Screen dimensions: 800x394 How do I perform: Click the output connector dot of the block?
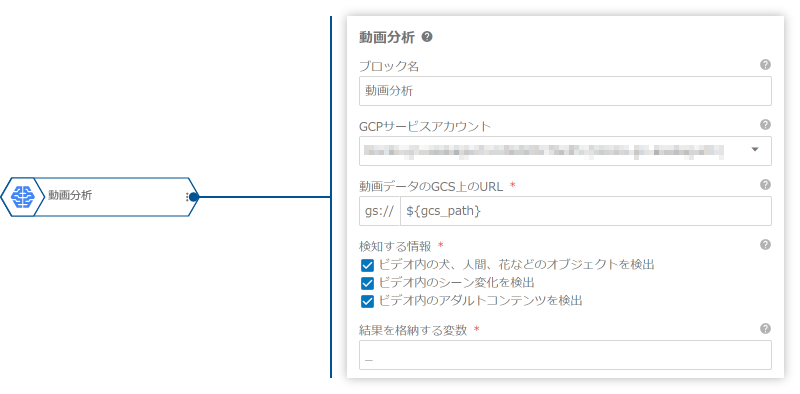[194, 197]
